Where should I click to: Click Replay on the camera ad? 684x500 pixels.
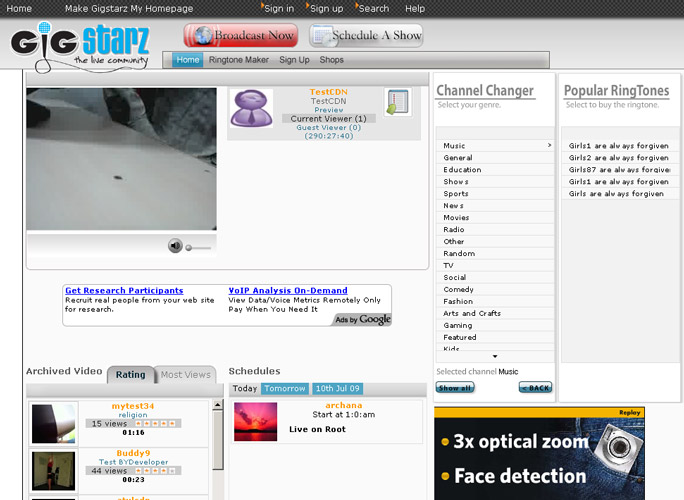tap(629, 412)
